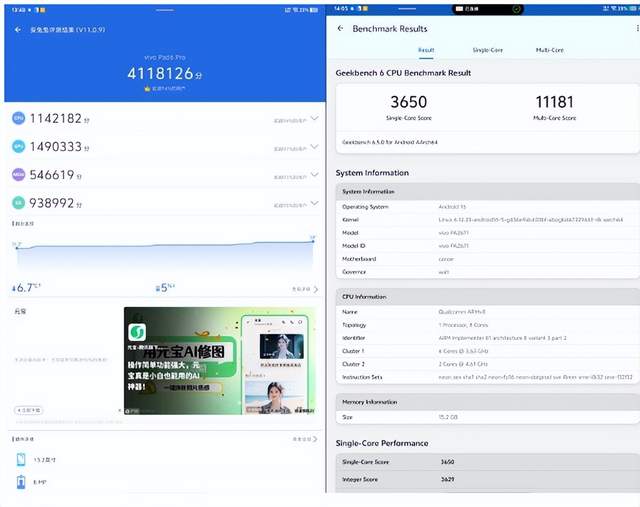The width and height of the screenshot is (640, 507).
Task: Tap the battery drop value 5
Action: click(x=165, y=288)
